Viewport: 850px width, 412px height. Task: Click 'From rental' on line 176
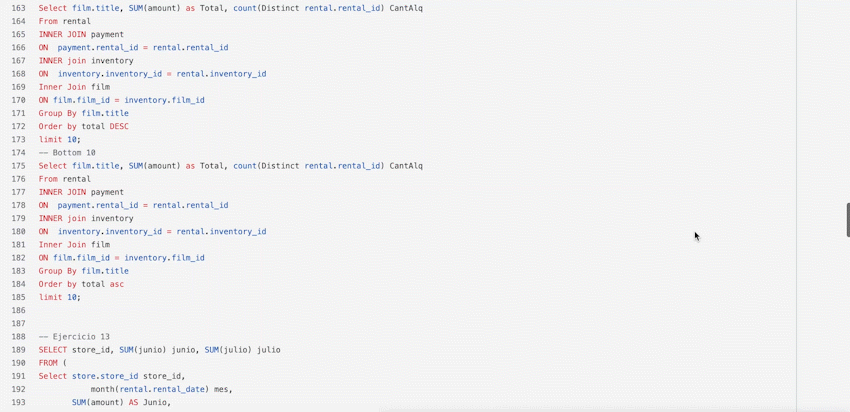(x=64, y=179)
